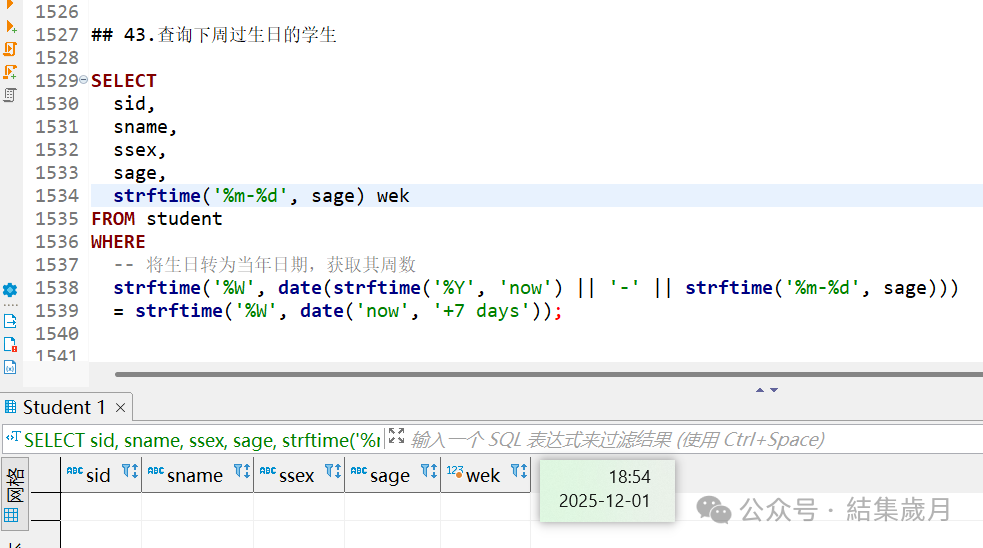Screen dimensions: 983x548
Task: Click the '%W' string on line 1538
Action: (234, 288)
